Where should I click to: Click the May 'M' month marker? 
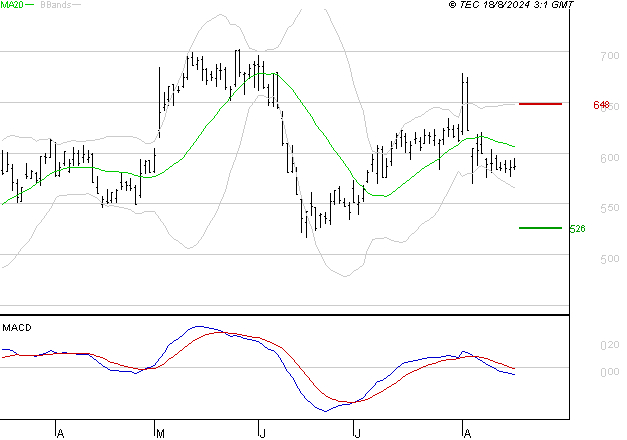click(x=160, y=433)
